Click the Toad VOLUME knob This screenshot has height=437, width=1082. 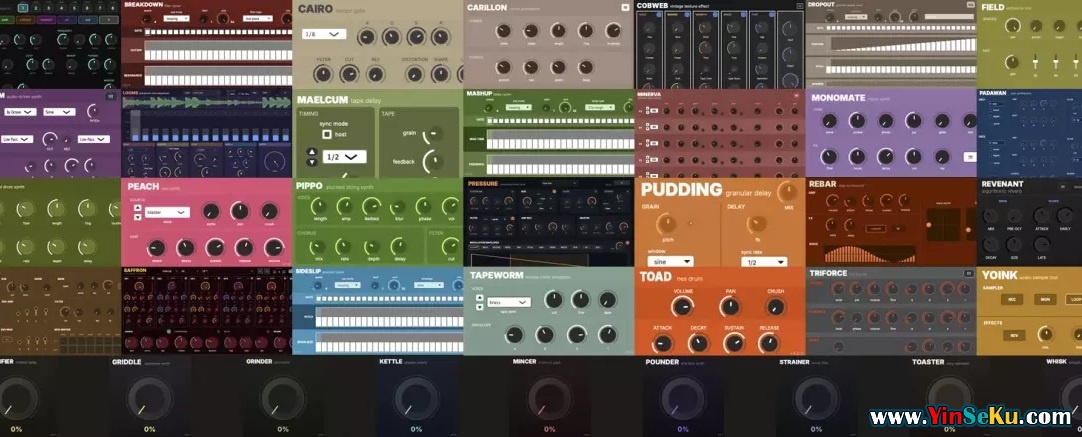683,308
